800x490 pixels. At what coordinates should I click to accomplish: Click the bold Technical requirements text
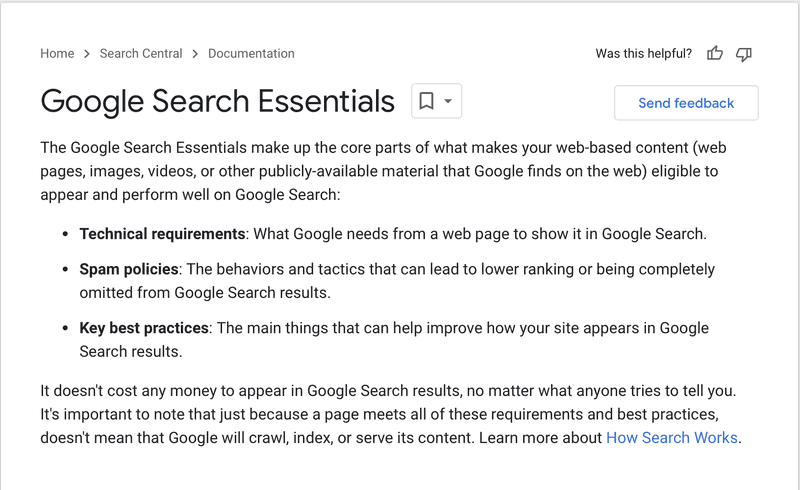(x=162, y=234)
